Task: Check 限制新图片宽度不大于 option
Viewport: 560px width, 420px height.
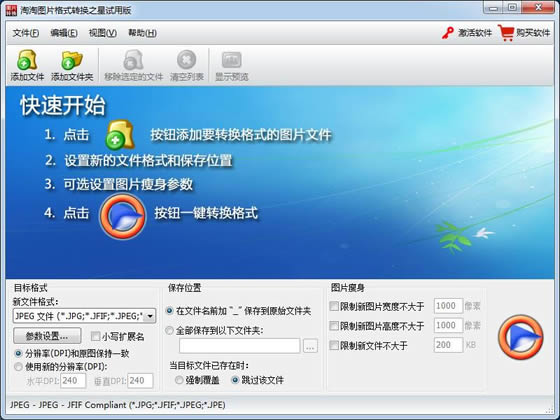Action: click(x=334, y=306)
